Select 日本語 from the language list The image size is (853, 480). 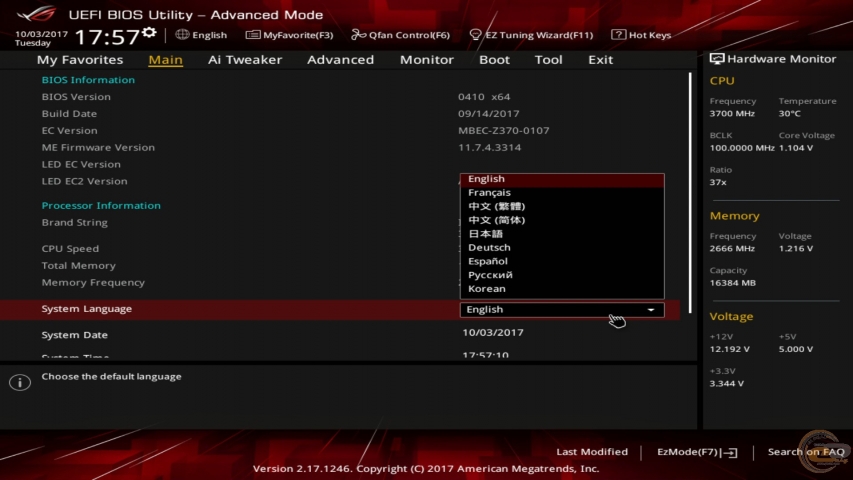point(562,234)
